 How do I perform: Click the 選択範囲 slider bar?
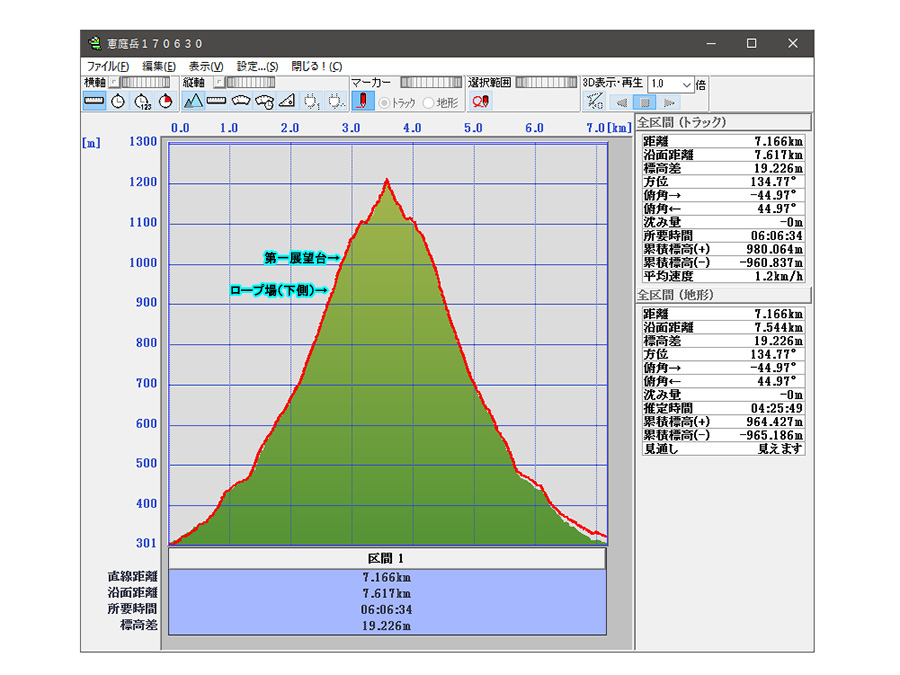coord(546,83)
